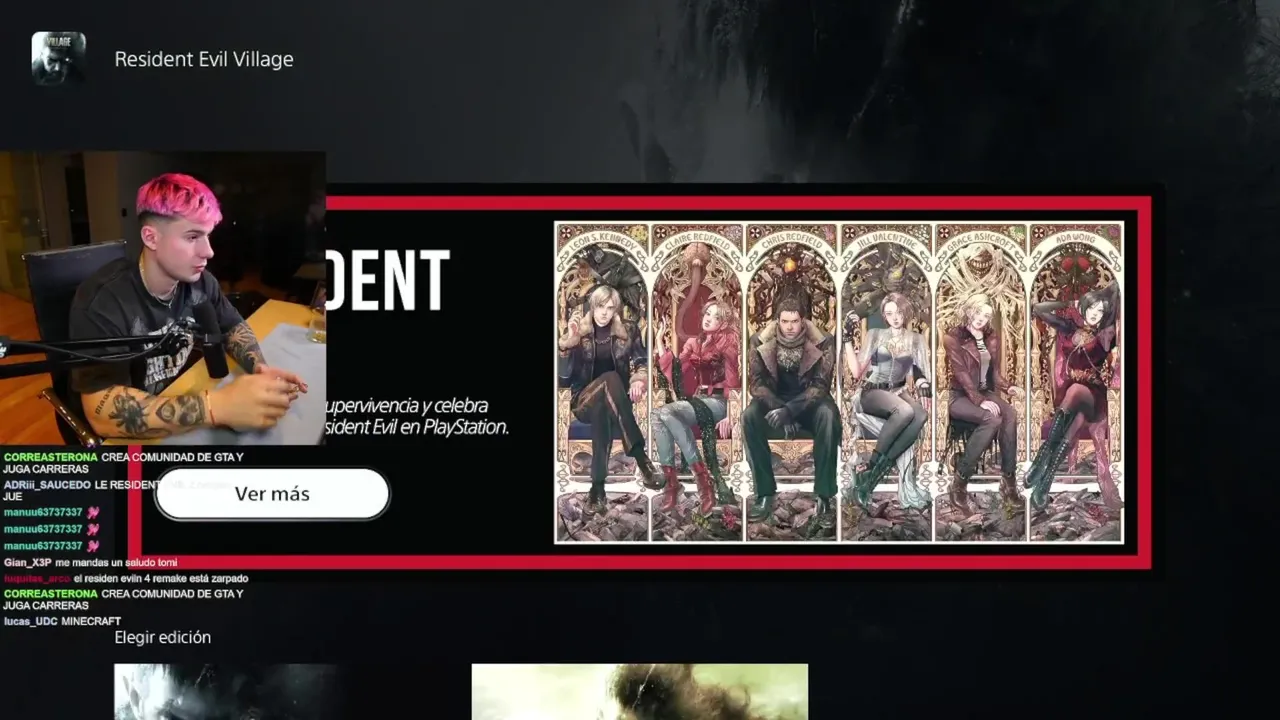Viewport: 1280px width, 720px height.
Task: Select the Leon S. Kennedy art panel
Action: click(603, 382)
